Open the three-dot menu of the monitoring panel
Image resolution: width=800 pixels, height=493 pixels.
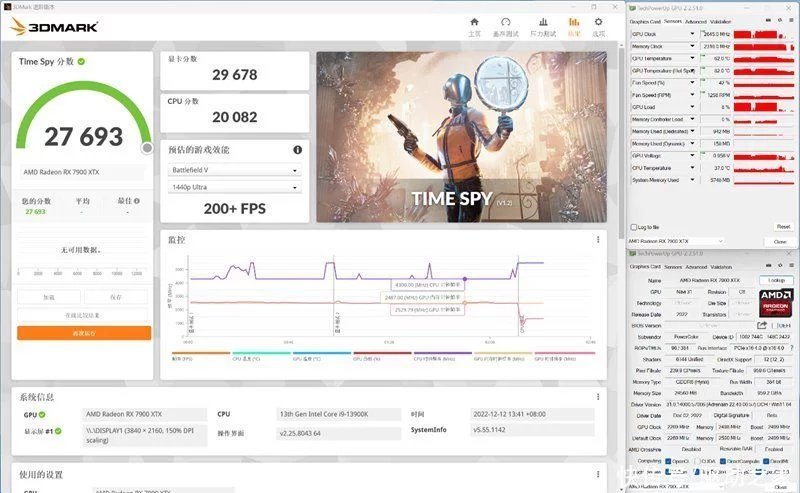(598, 239)
